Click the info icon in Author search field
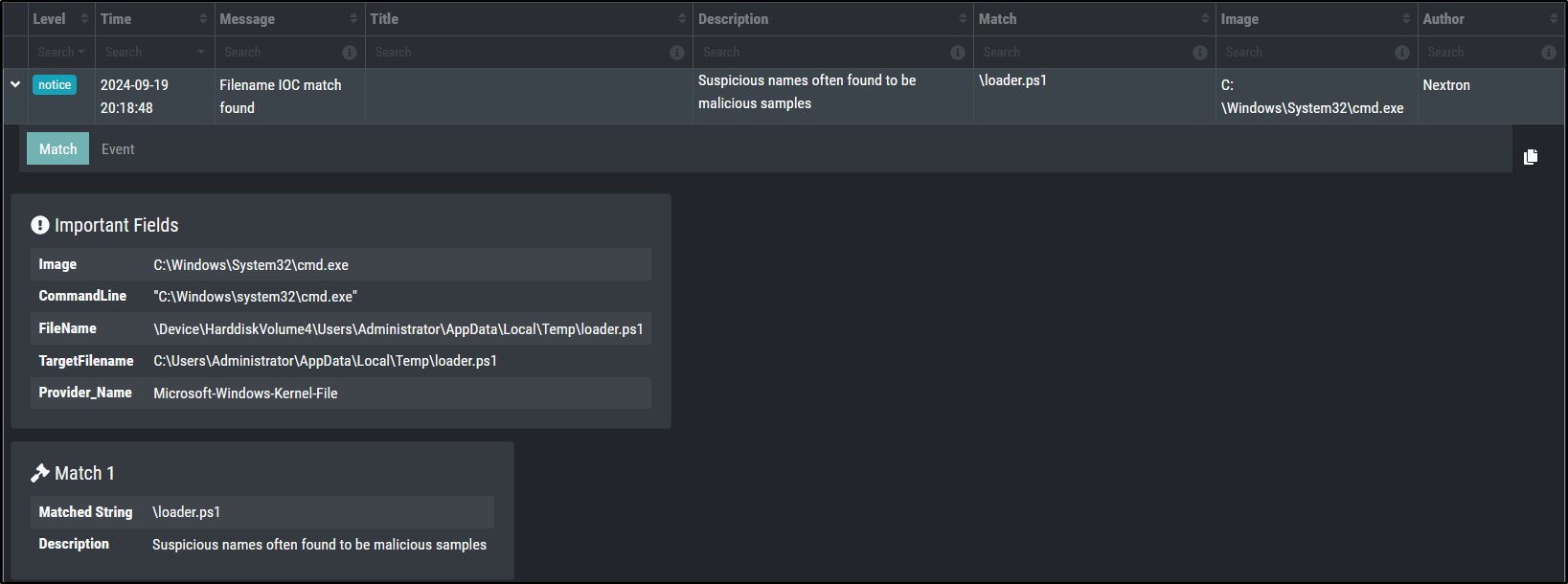Image resolution: width=1568 pixels, height=584 pixels. click(x=1549, y=53)
